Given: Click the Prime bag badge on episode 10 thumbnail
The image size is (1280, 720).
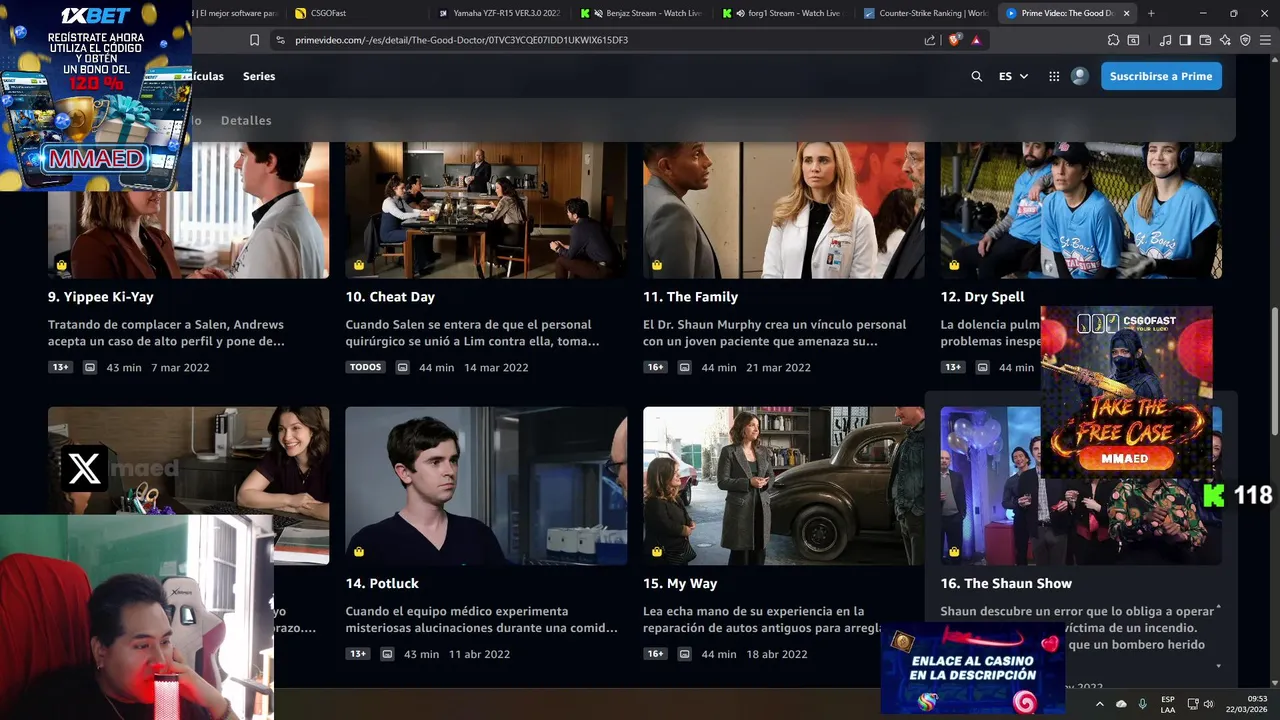Looking at the screenshot, I should (x=359, y=265).
